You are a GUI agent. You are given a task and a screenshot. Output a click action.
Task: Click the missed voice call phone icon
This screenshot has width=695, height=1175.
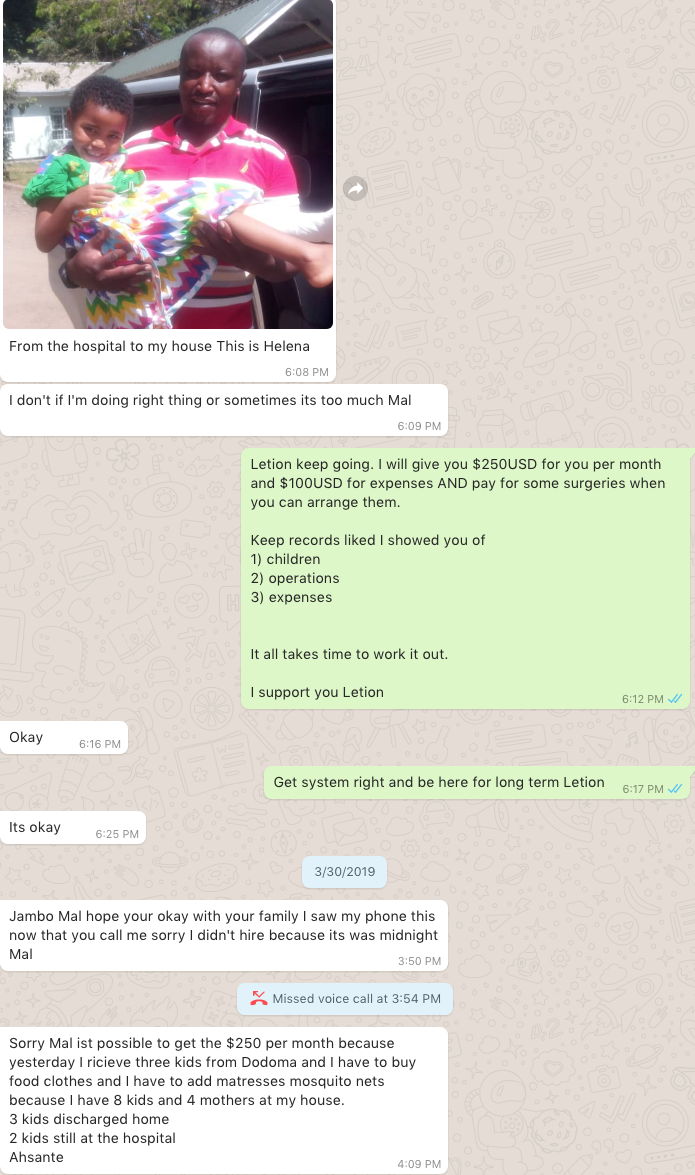[259, 998]
